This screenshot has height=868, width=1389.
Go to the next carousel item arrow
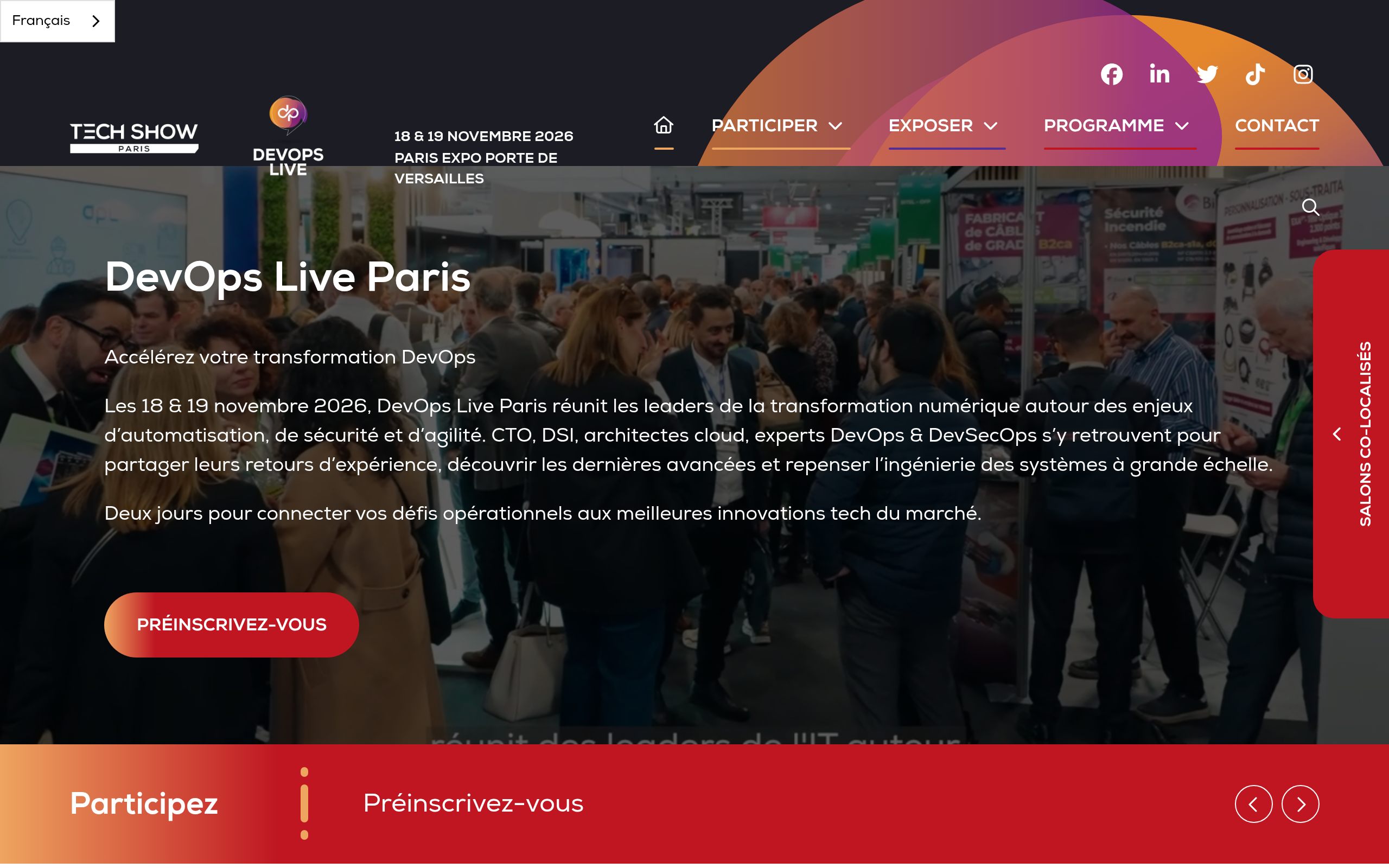[1300, 803]
